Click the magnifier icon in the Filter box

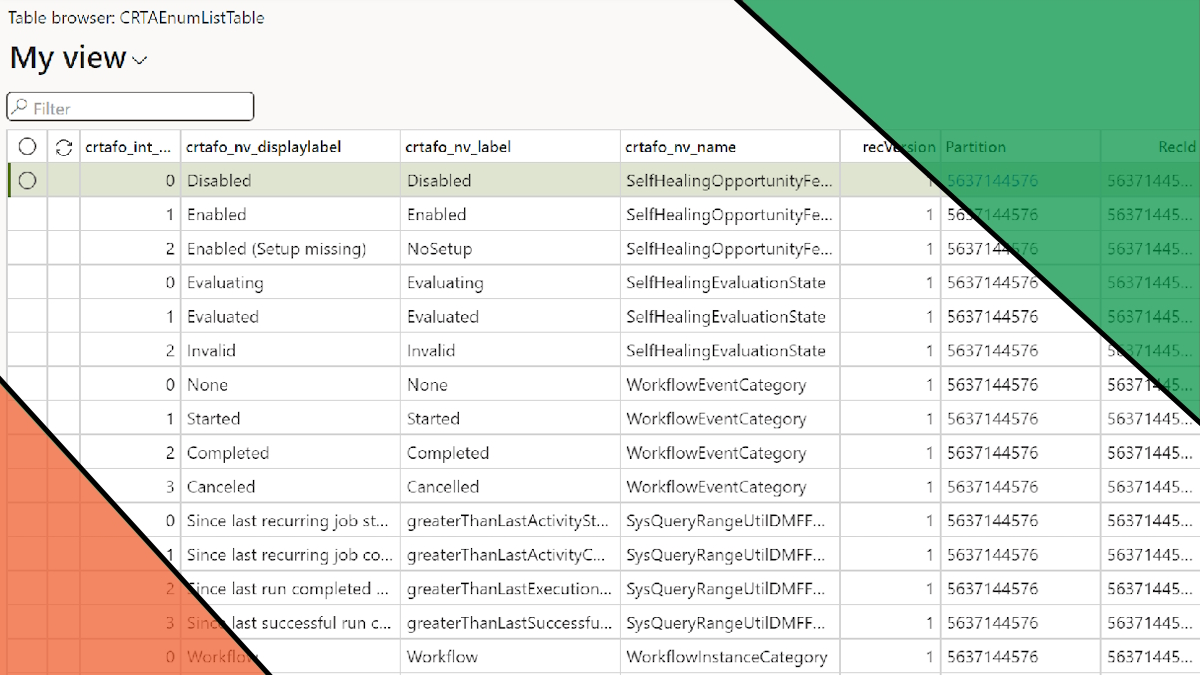tap(19, 107)
